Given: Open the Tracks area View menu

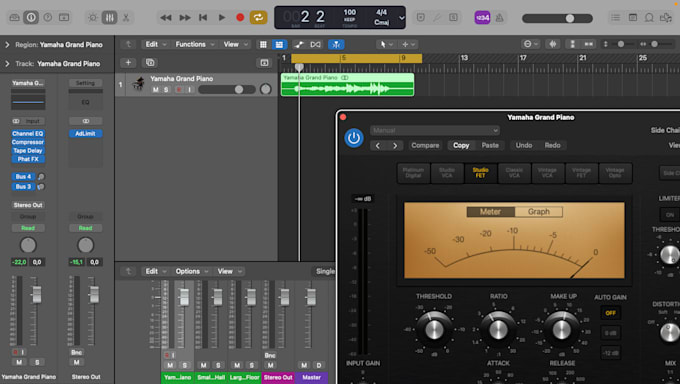Looking at the screenshot, I should coord(235,44).
